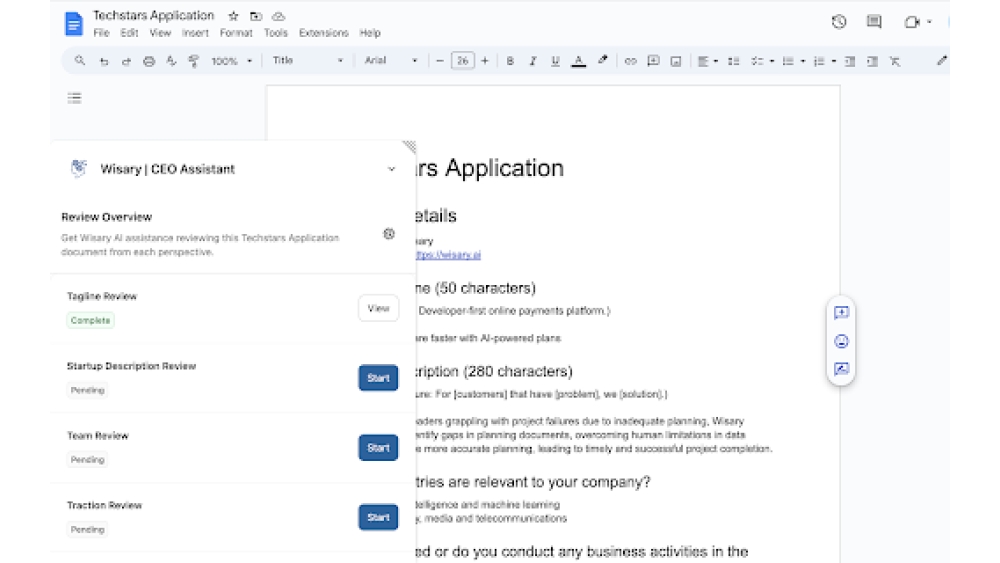Open the Help menu
Screen dimensions: 1000x563
click(370, 33)
